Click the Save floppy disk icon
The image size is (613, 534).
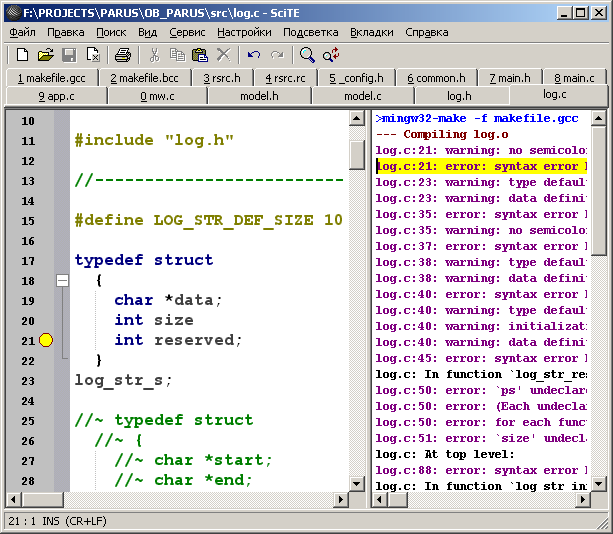pyautogui.click(x=70, y=55)
